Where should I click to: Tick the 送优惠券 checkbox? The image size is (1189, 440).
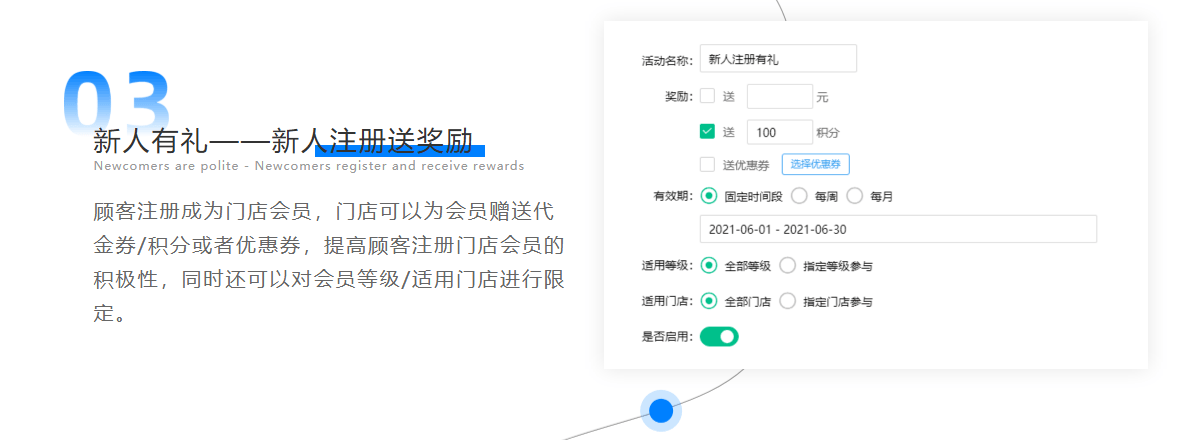(707, 164)
